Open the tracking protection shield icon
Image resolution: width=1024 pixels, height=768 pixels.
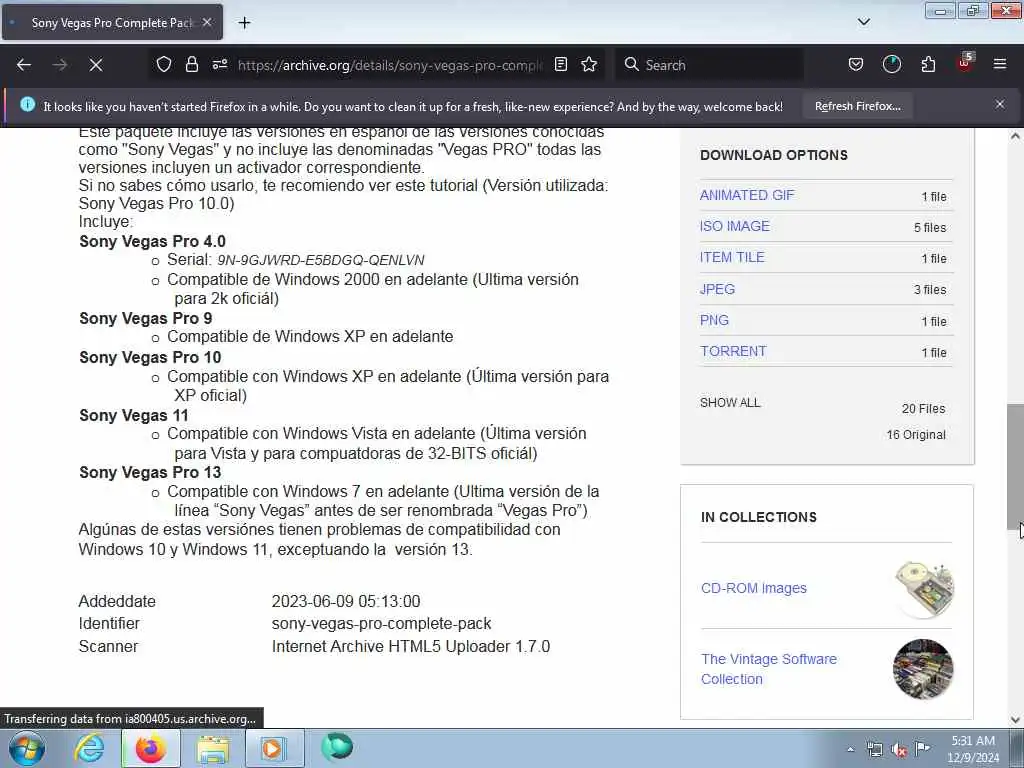(x=164, y=65)
